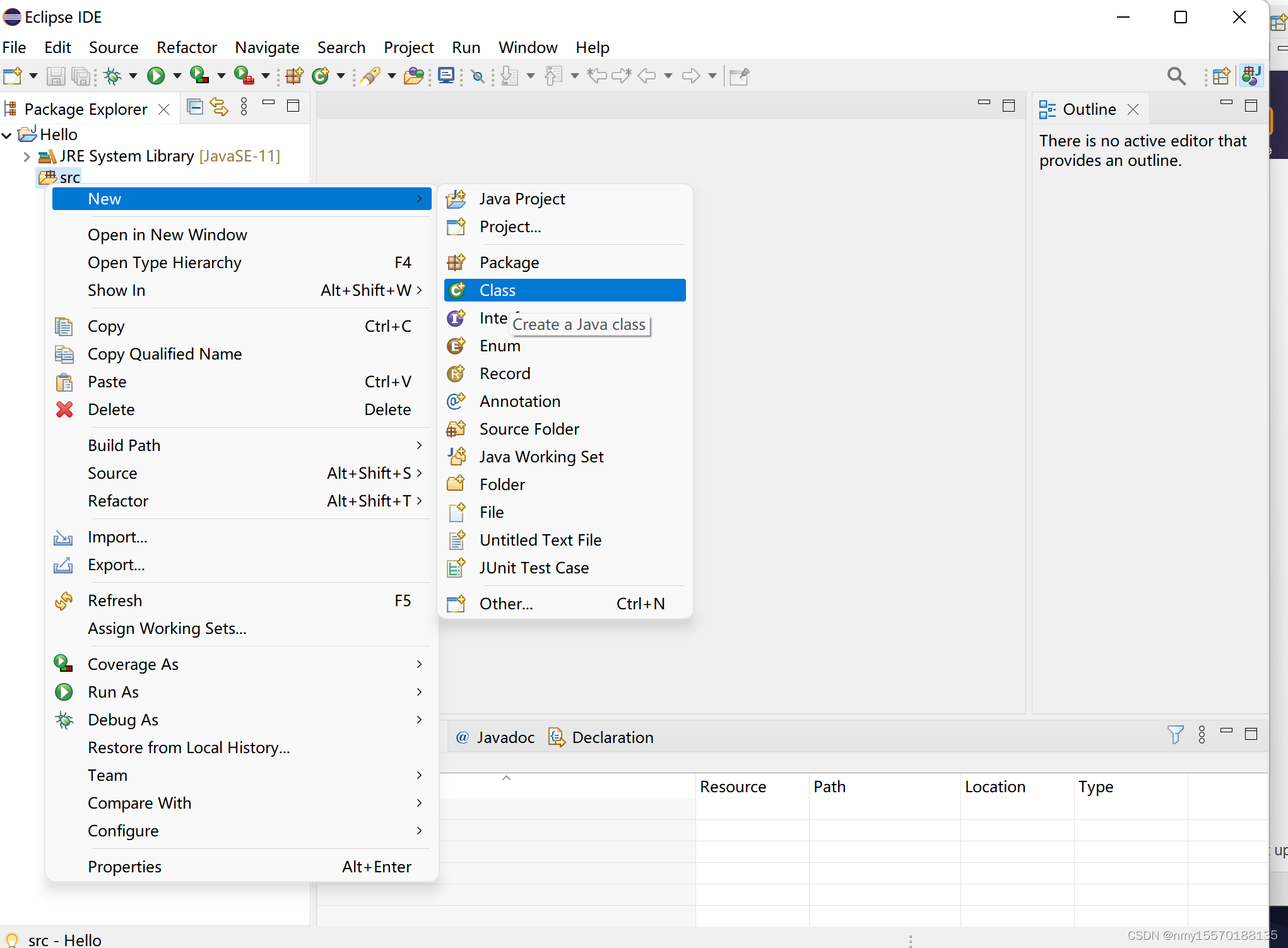The height and width of the screenshot is (948, 1288).
Task: Choose Package in the New submenu
Action: coord(509,262)
